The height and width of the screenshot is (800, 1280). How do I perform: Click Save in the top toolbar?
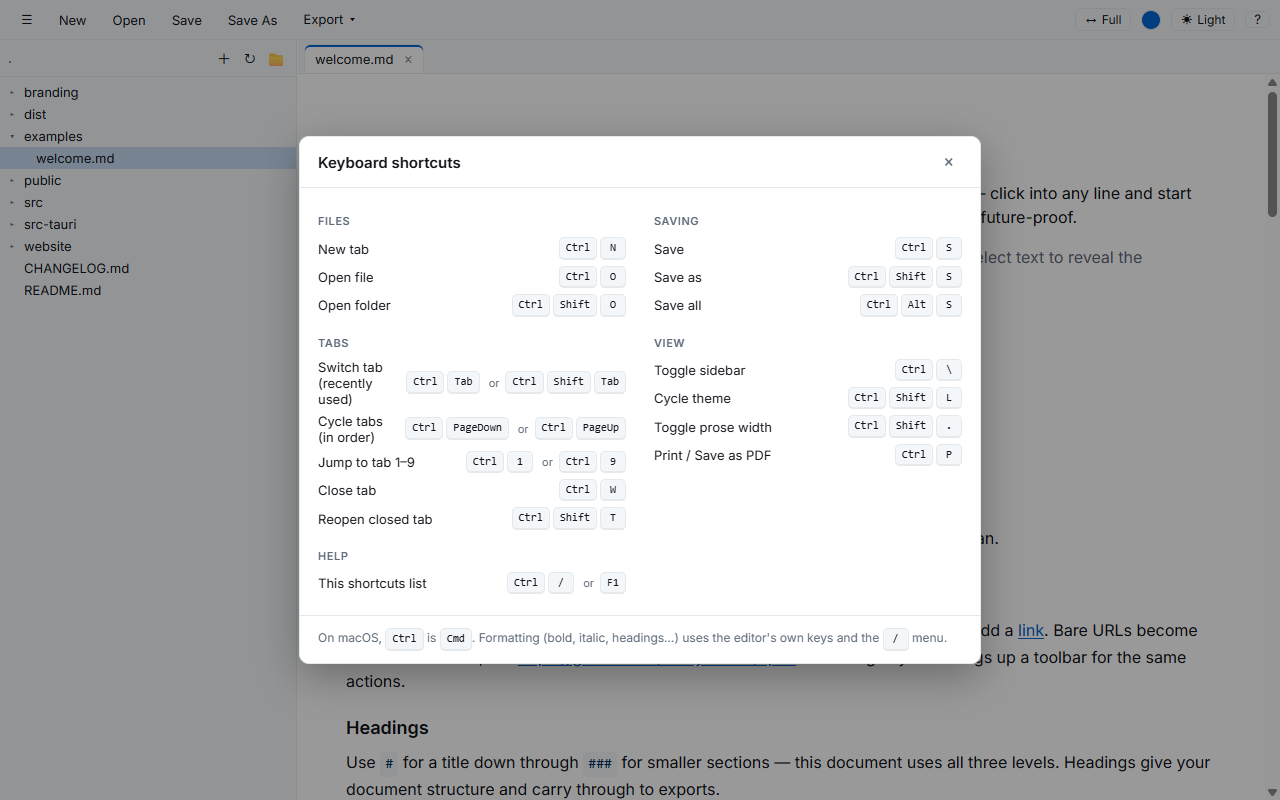tap(186, 20)
